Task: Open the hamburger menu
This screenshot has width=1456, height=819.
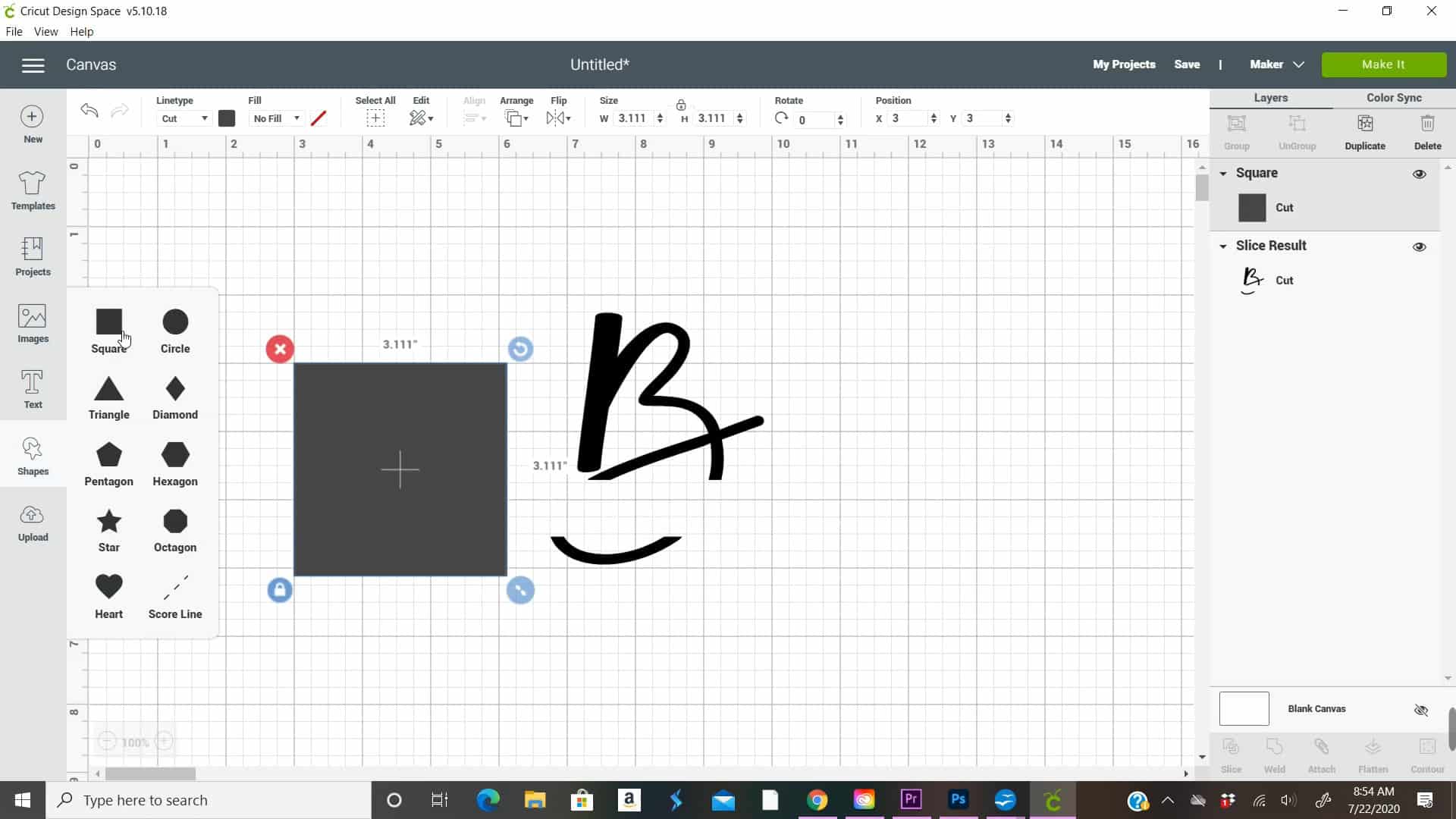Action: [33, 65]
